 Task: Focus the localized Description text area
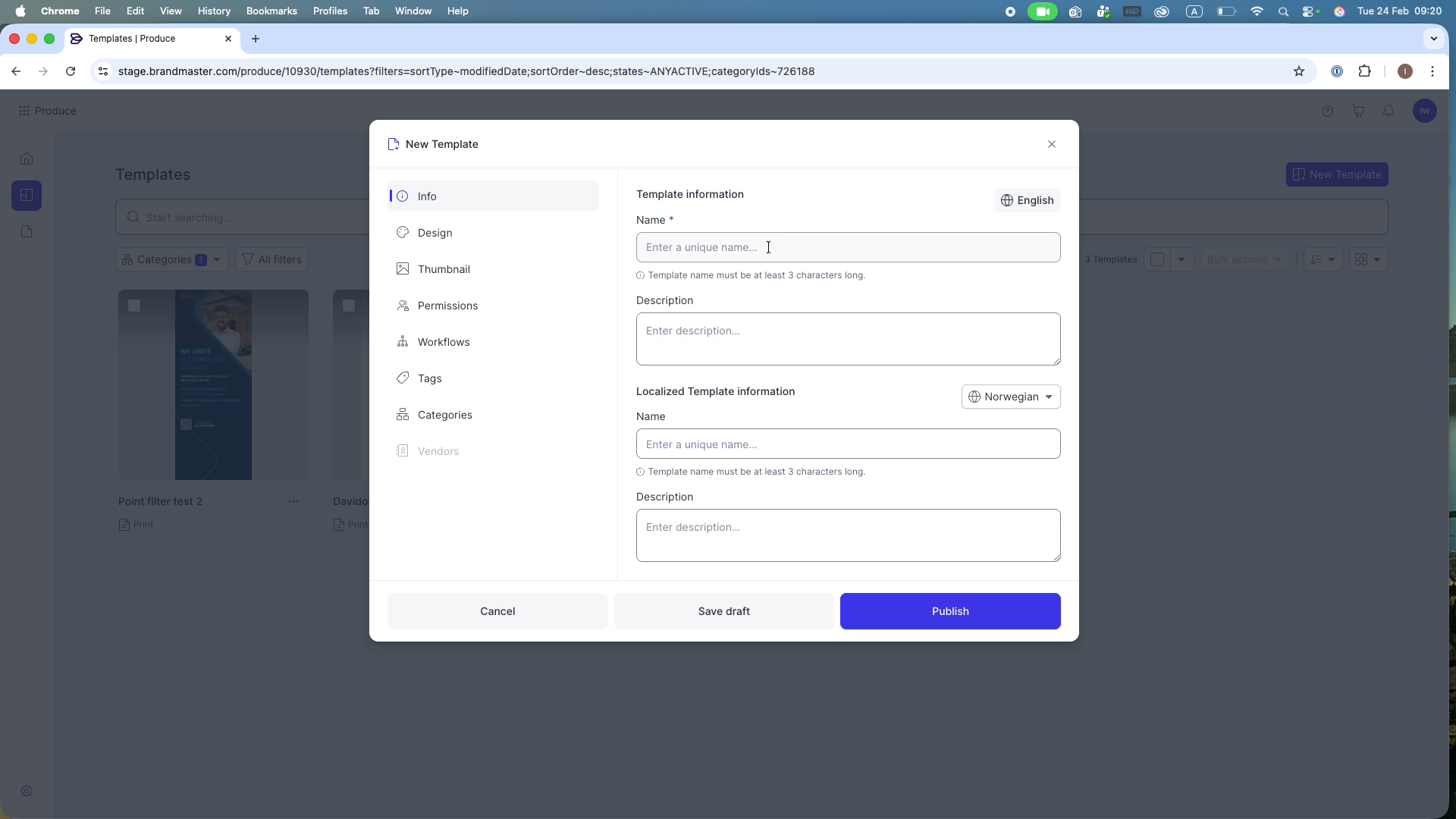click(x=848, y=535)
